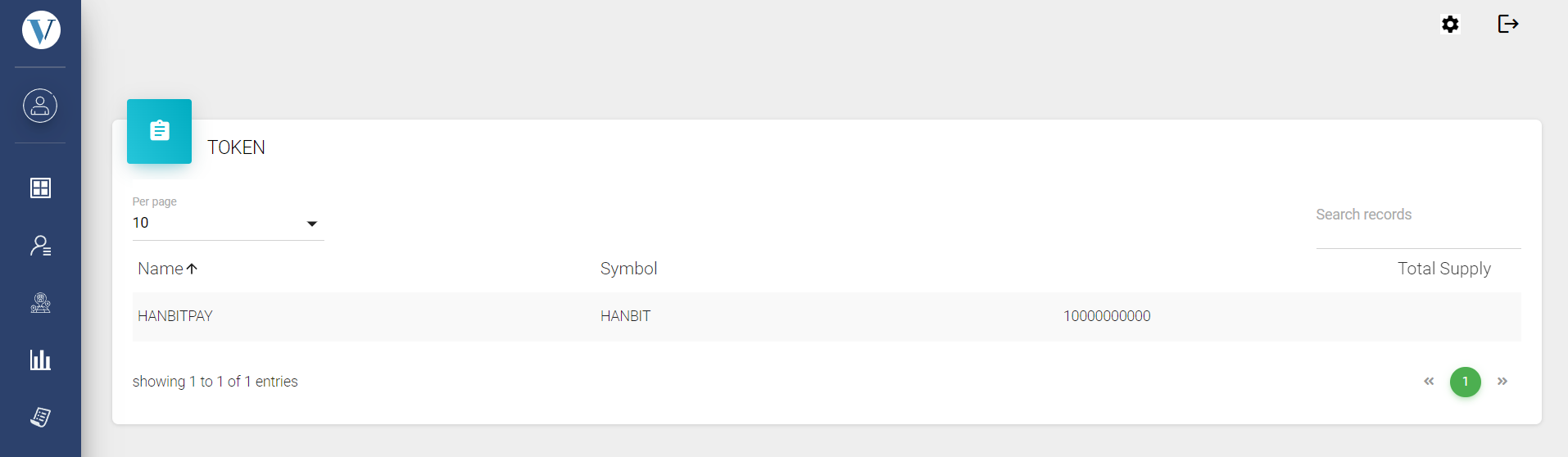Click the Search records input field

click(1417, 215)
